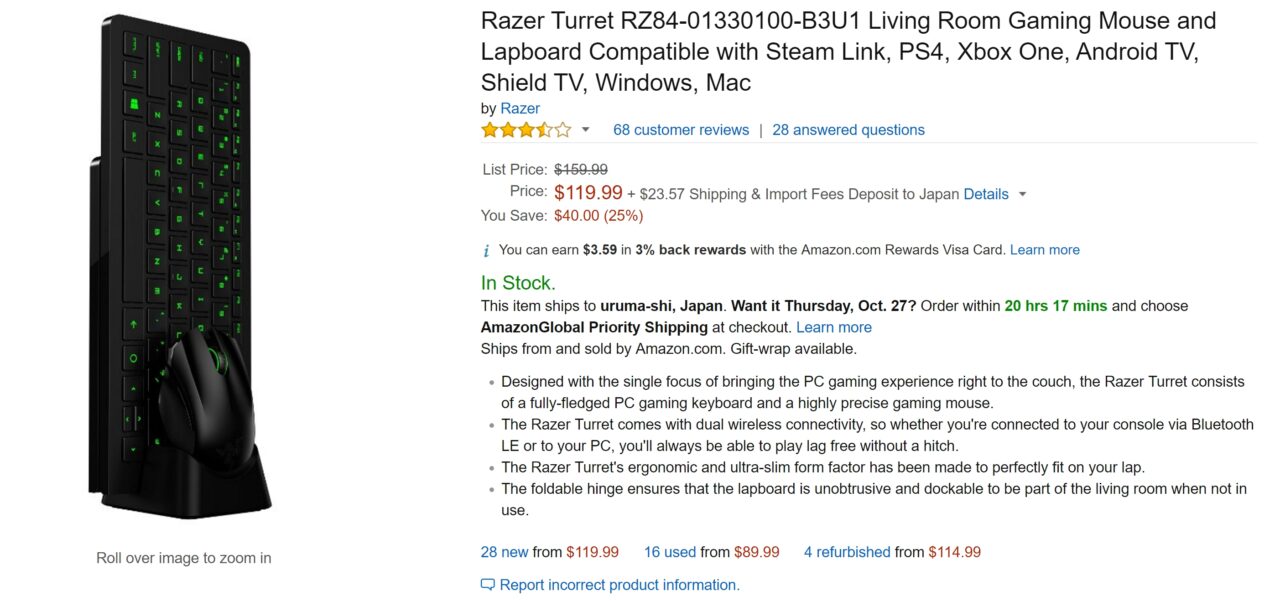1280x601 pixels.
Task: Click the Roll over image to zoom text
Action: [x=183, y=558]
